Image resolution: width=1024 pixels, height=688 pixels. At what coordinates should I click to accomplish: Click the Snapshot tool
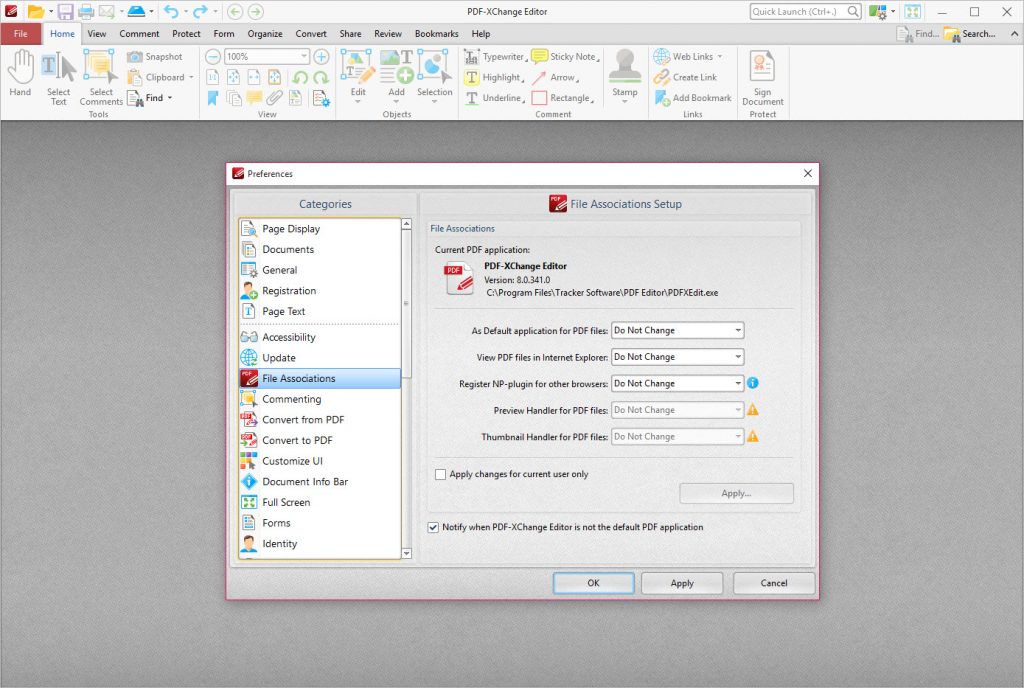click(155, 57)
